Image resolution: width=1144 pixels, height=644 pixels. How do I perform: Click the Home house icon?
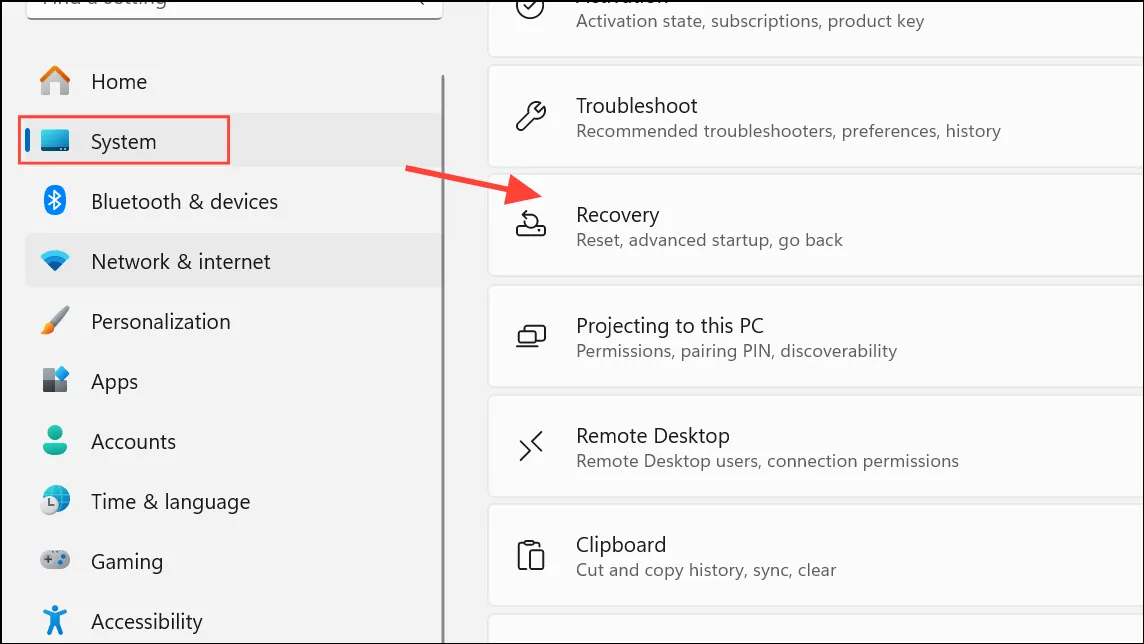55,80
